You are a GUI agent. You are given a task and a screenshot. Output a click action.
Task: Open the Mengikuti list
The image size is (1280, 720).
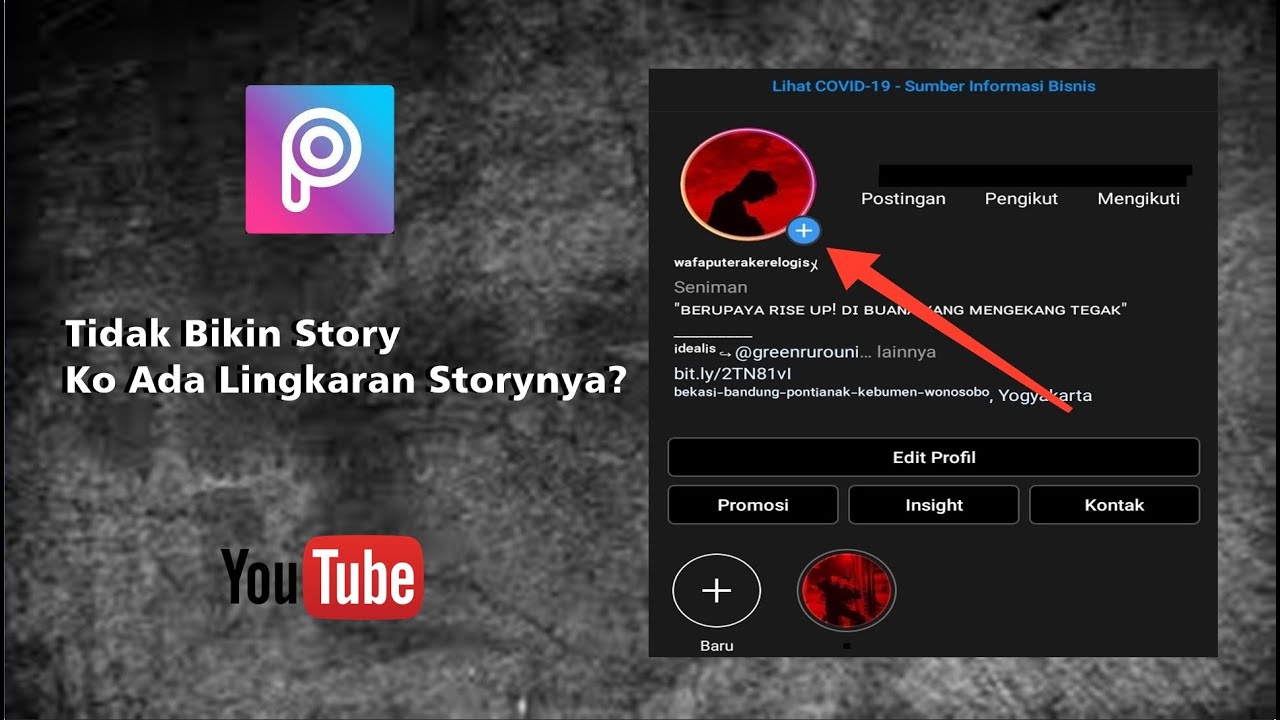pyautogui.click(x=1138, y=198)
